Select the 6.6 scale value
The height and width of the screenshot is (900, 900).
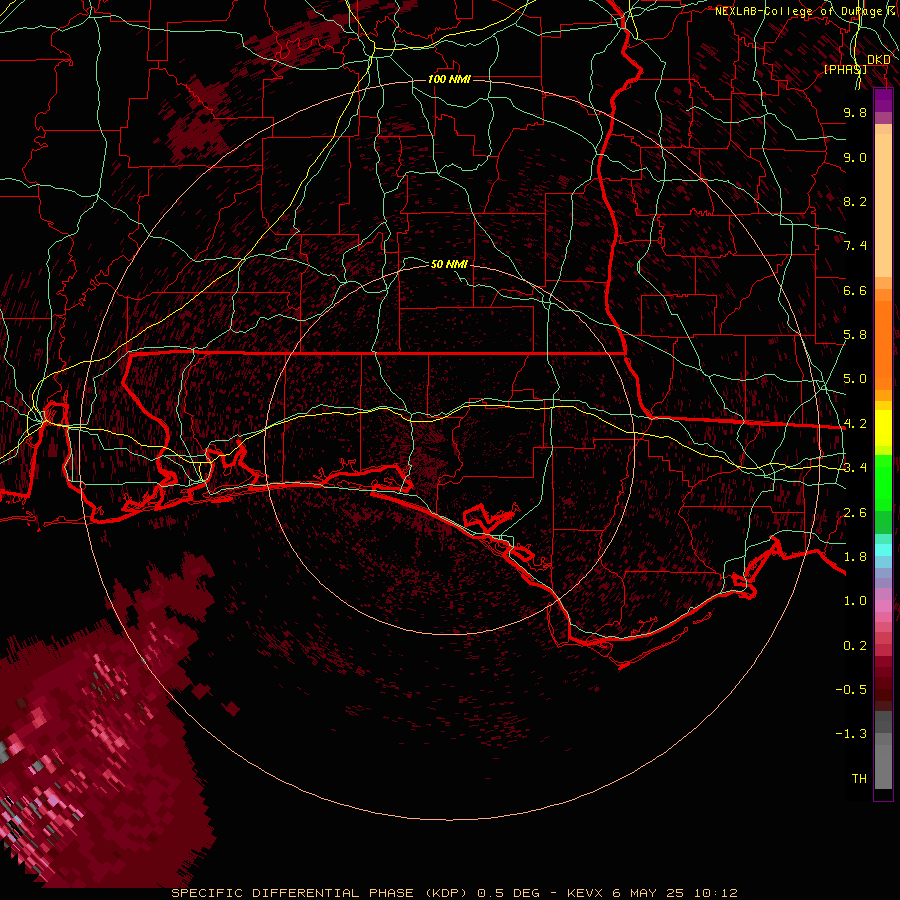(x=855, y=290)
